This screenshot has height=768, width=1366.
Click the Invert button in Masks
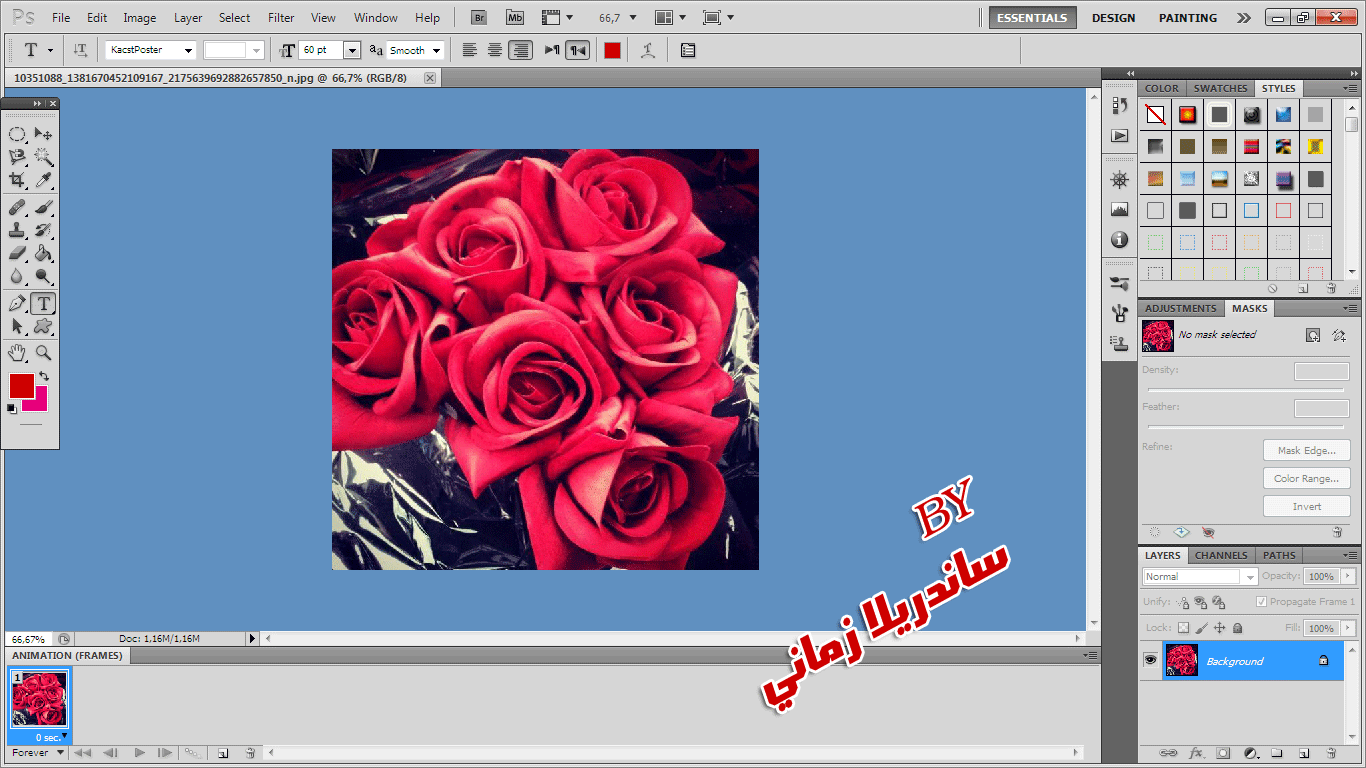pos(1306,507)
